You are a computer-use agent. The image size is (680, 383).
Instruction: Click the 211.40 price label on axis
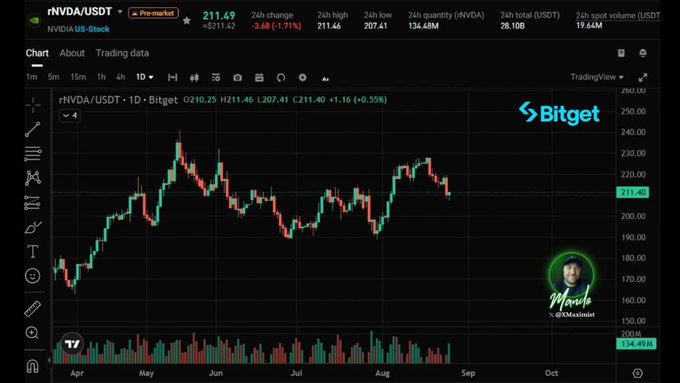pyautogui.click(x=633, y=192)
